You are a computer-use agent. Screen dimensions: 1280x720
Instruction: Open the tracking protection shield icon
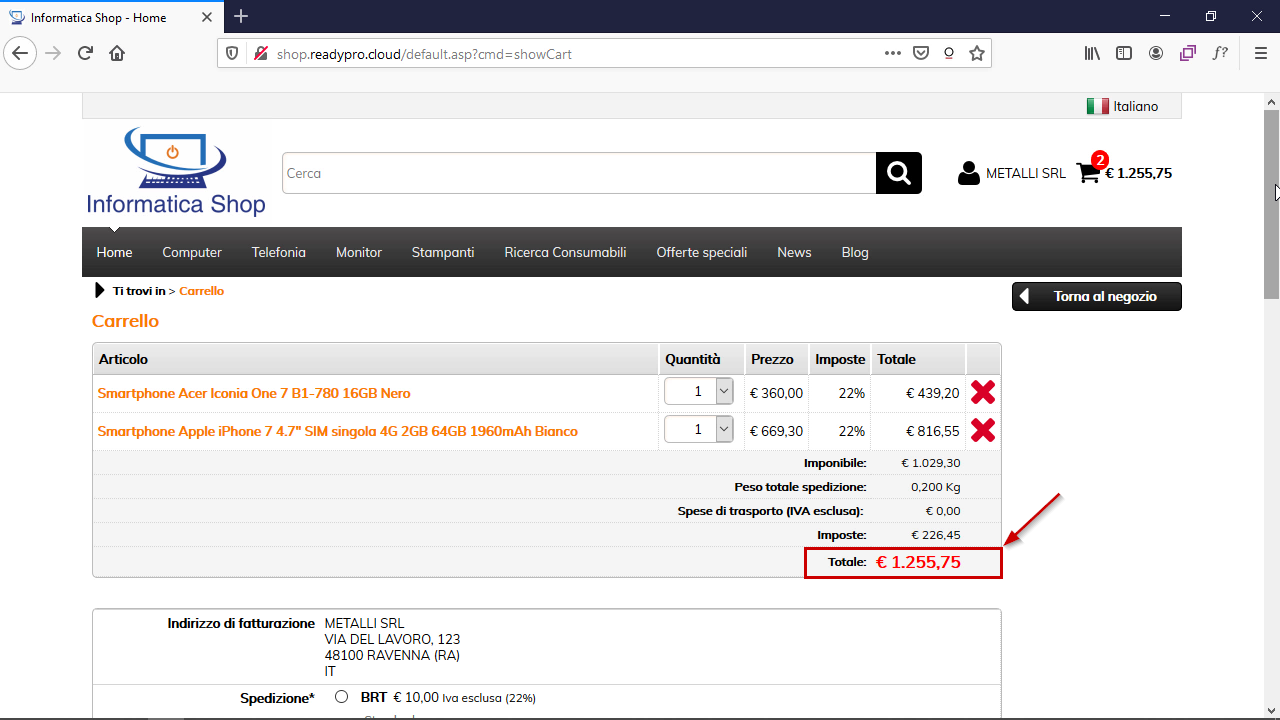(232, 53)
